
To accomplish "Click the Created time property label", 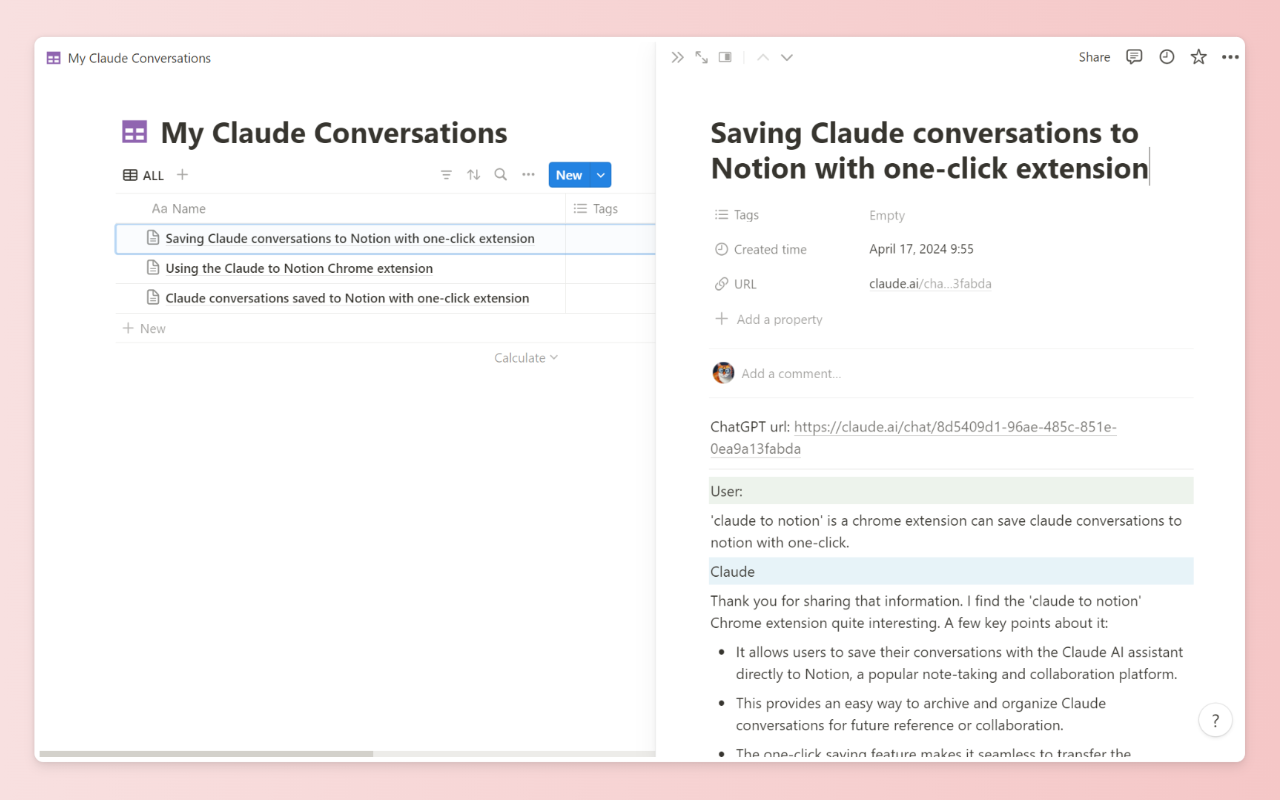I will [x=761, y=249].
